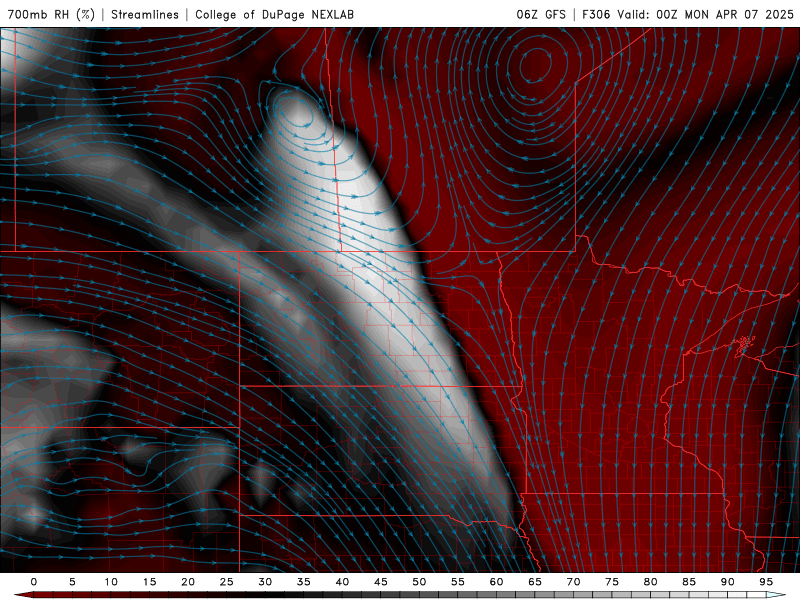
Task: Click the 'F306' forecast hour text
Action: click(596, 14)
